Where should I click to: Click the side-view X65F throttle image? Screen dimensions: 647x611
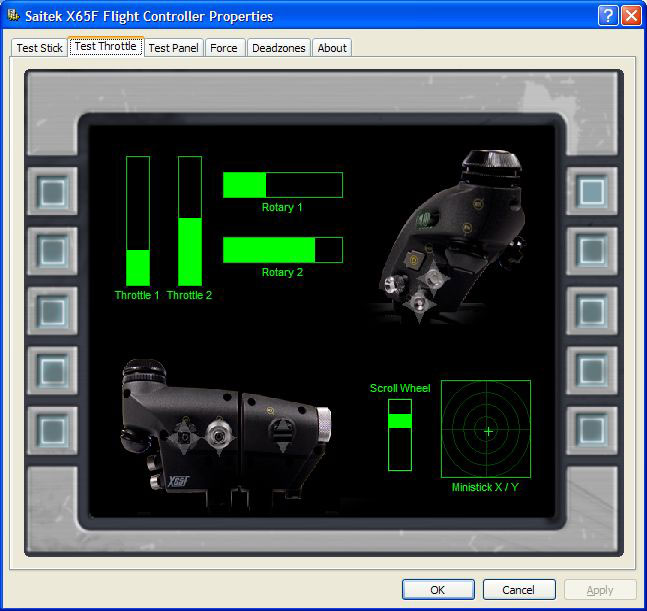tap(226, 433)
